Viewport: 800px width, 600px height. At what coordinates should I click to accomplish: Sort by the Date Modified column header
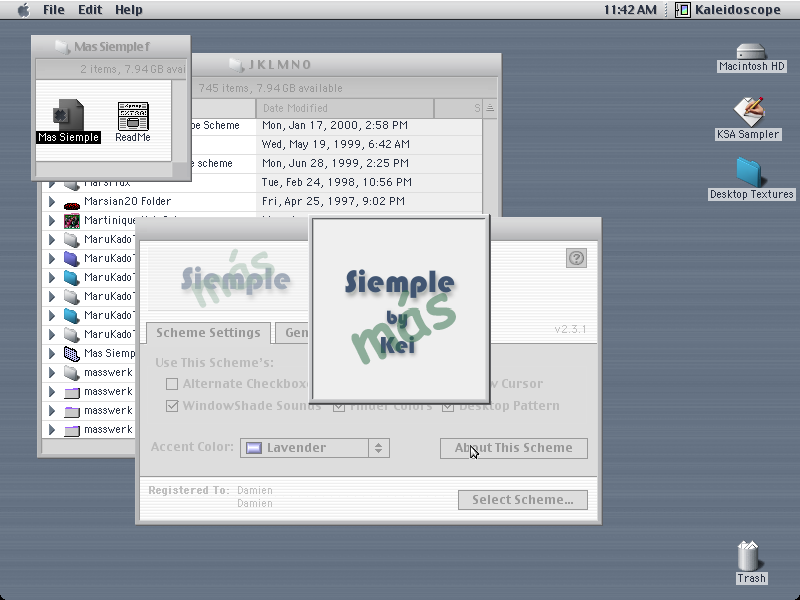click(345, 108)
